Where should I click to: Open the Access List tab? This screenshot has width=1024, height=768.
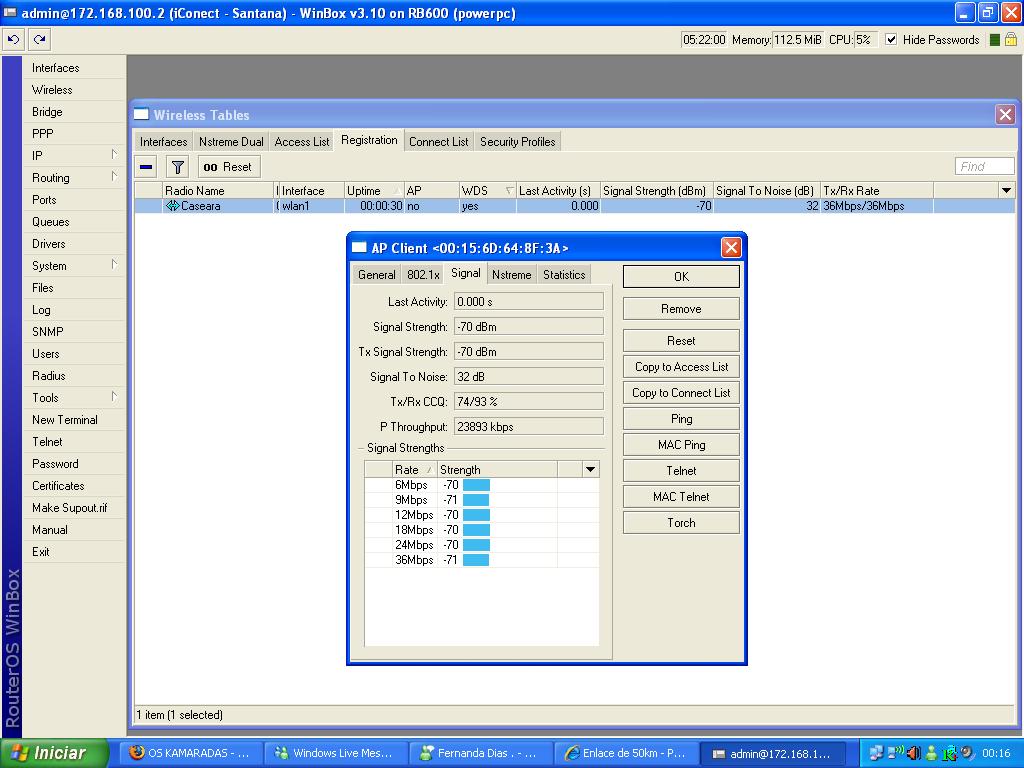(301, 142)
